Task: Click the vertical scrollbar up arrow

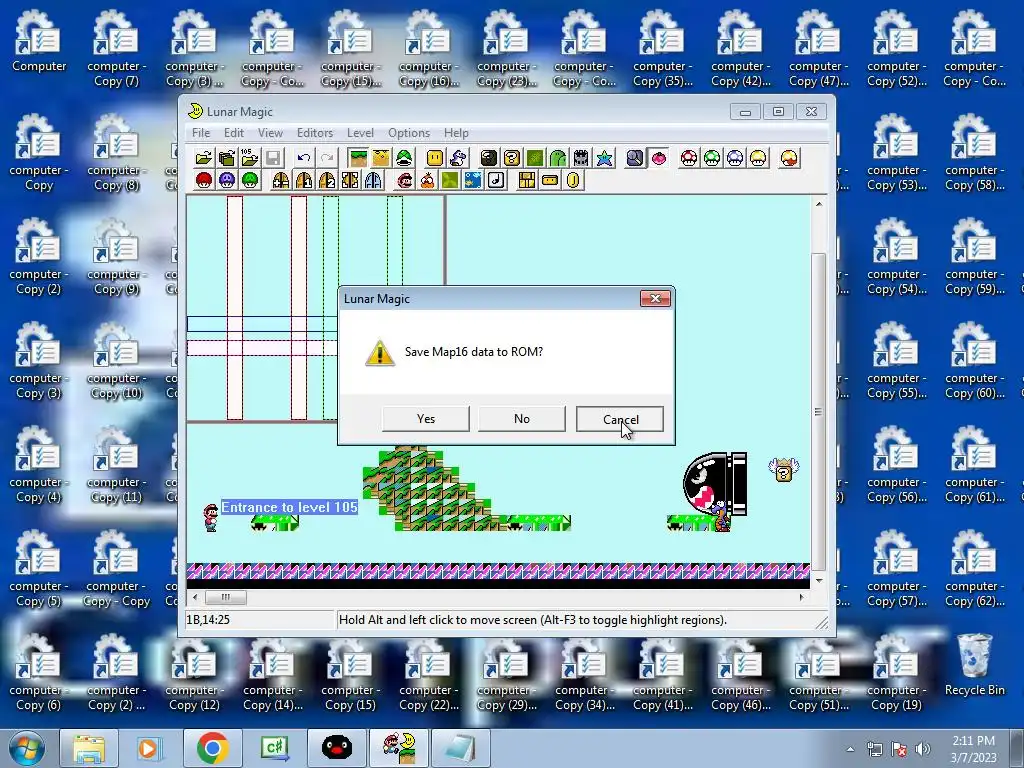Action: coord(819,204)
